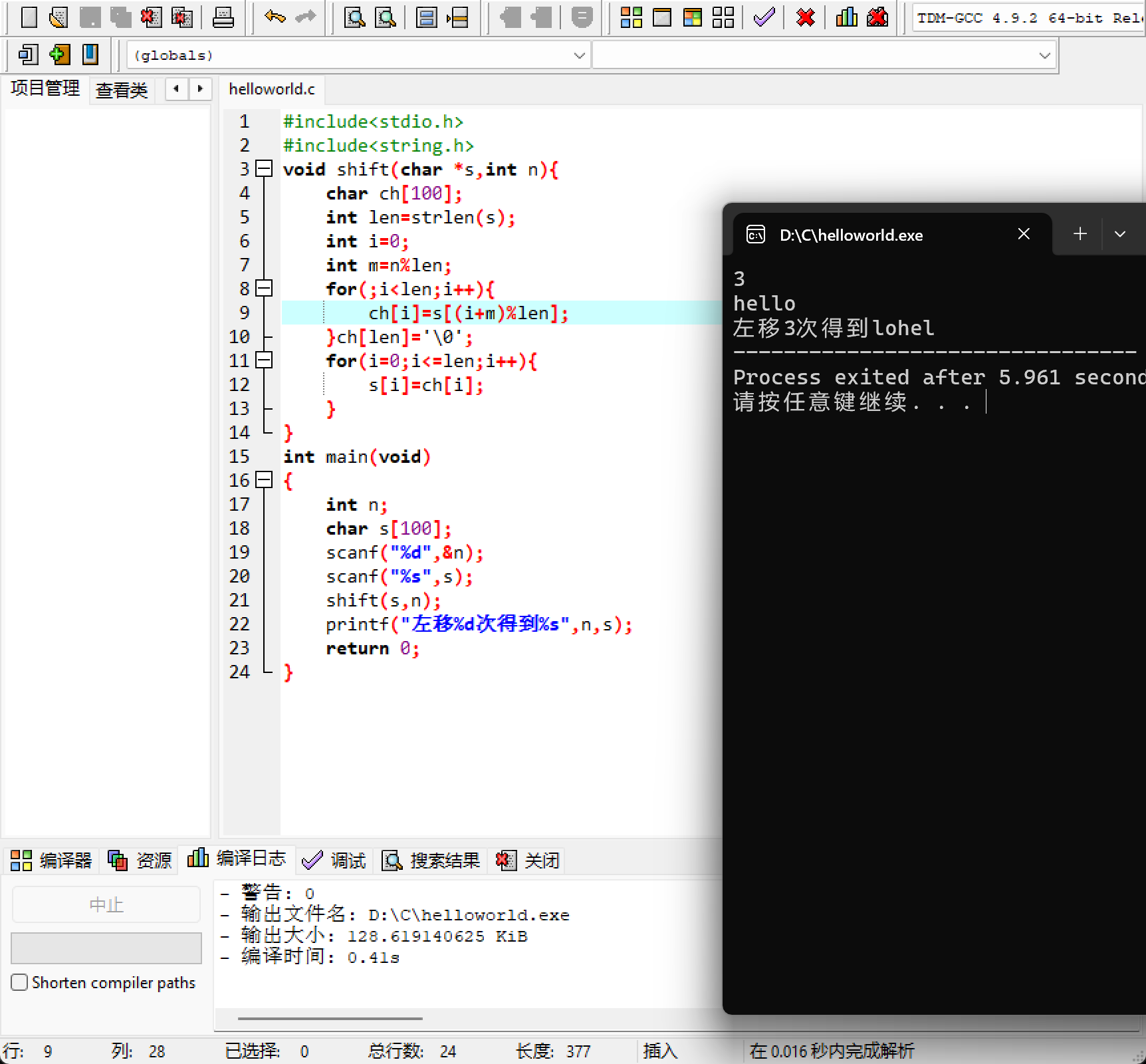The height and width of the screenshot is (1064, 1146).
Task: Click the green-plus toggle bookmark icon
Action: (x=59, y=55)
